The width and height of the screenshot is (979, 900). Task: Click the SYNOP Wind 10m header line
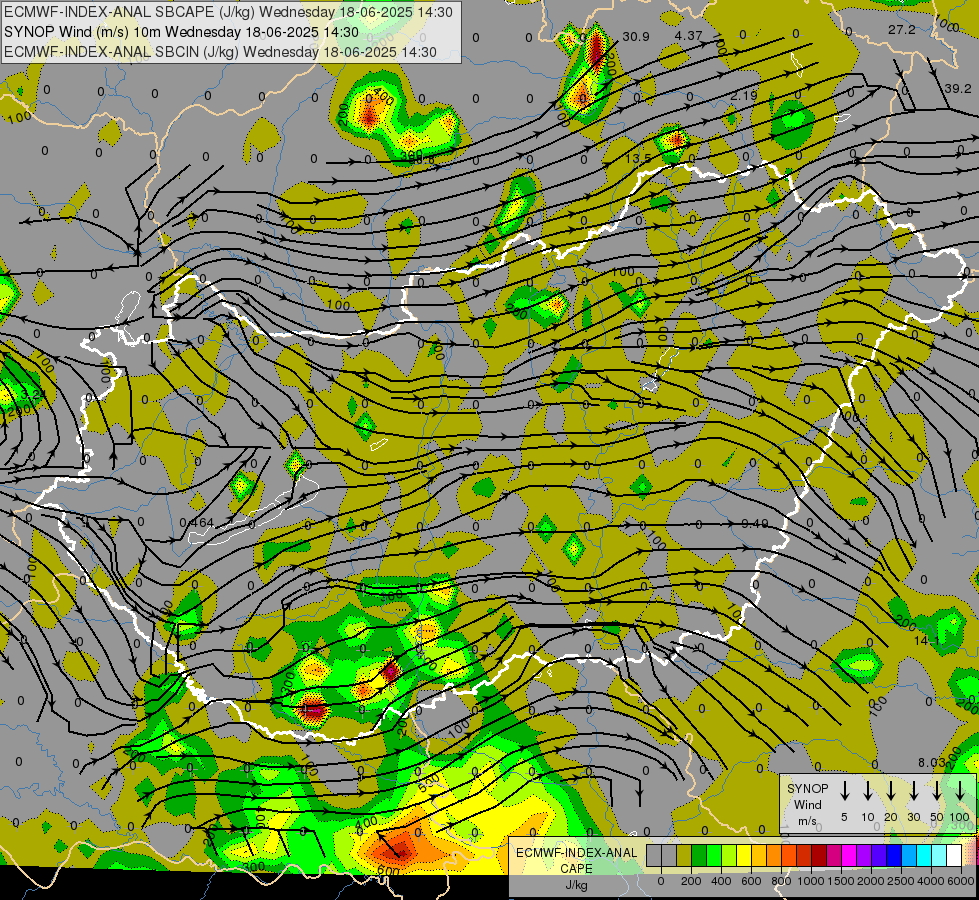(x=181, y=32)
